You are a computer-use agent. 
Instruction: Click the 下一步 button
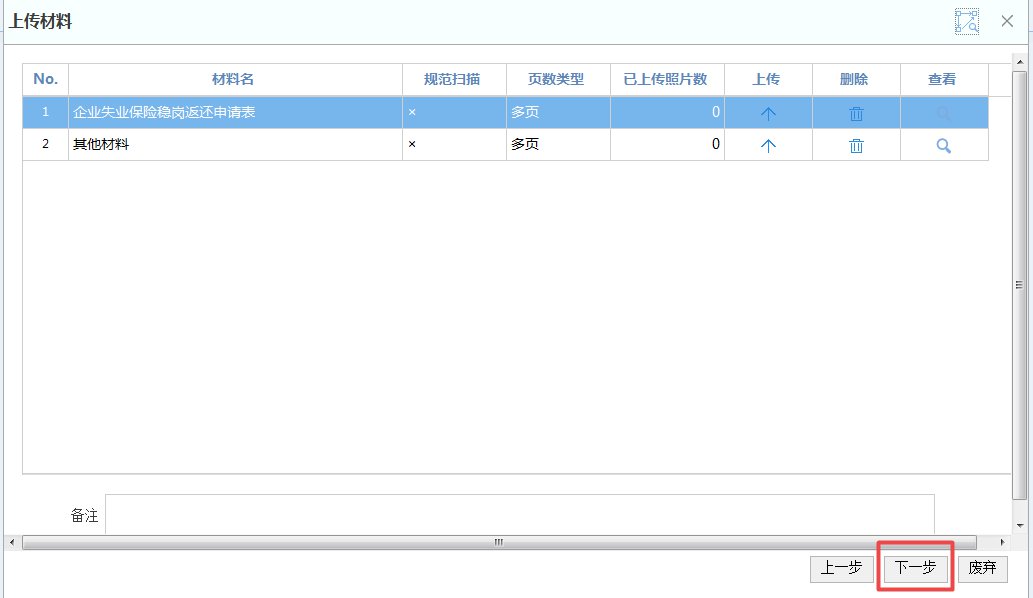coord(915,568)
